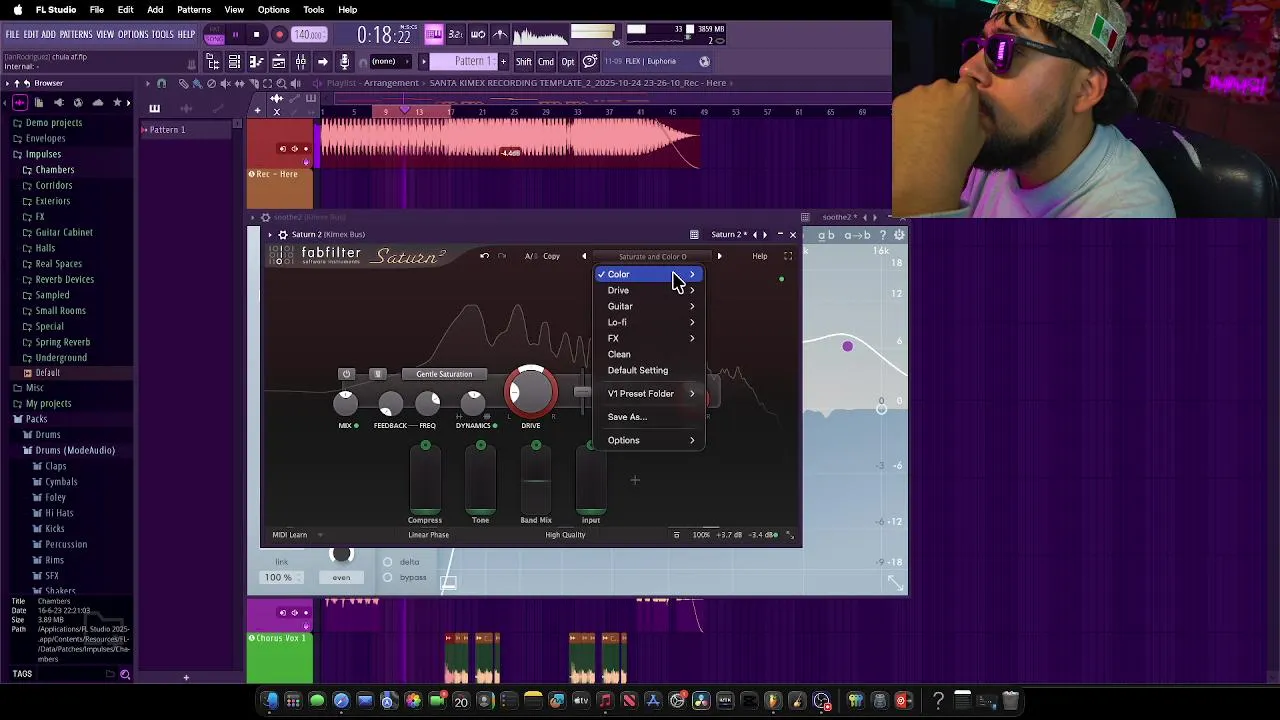Viewport: 1280px width, 720px height.
Task: Open the FL Studio TOOLS menu
Action: (162, 34)
